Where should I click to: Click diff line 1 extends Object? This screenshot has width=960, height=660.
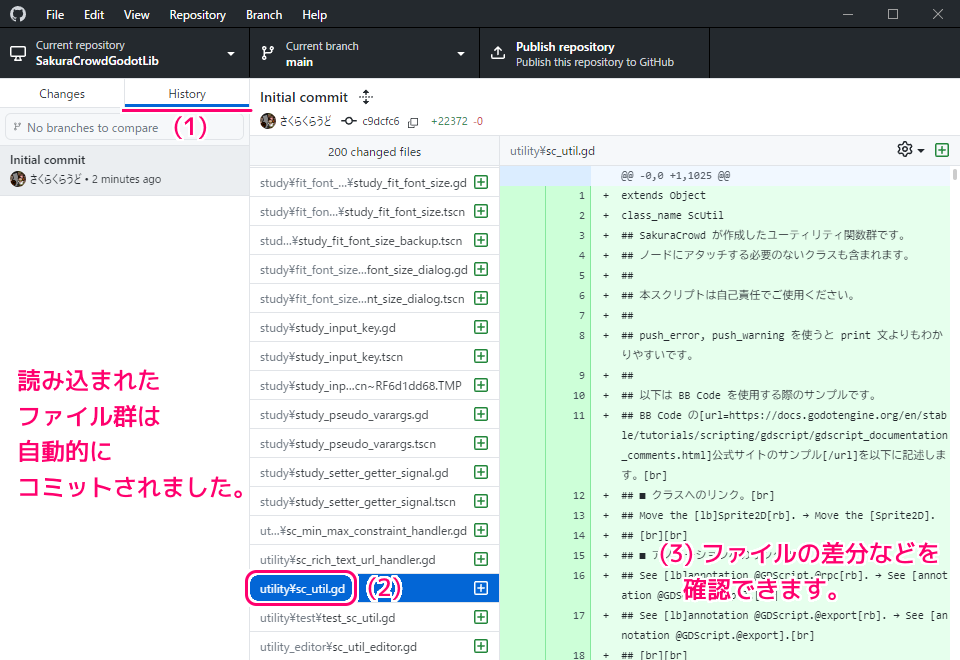pos(663,195)
